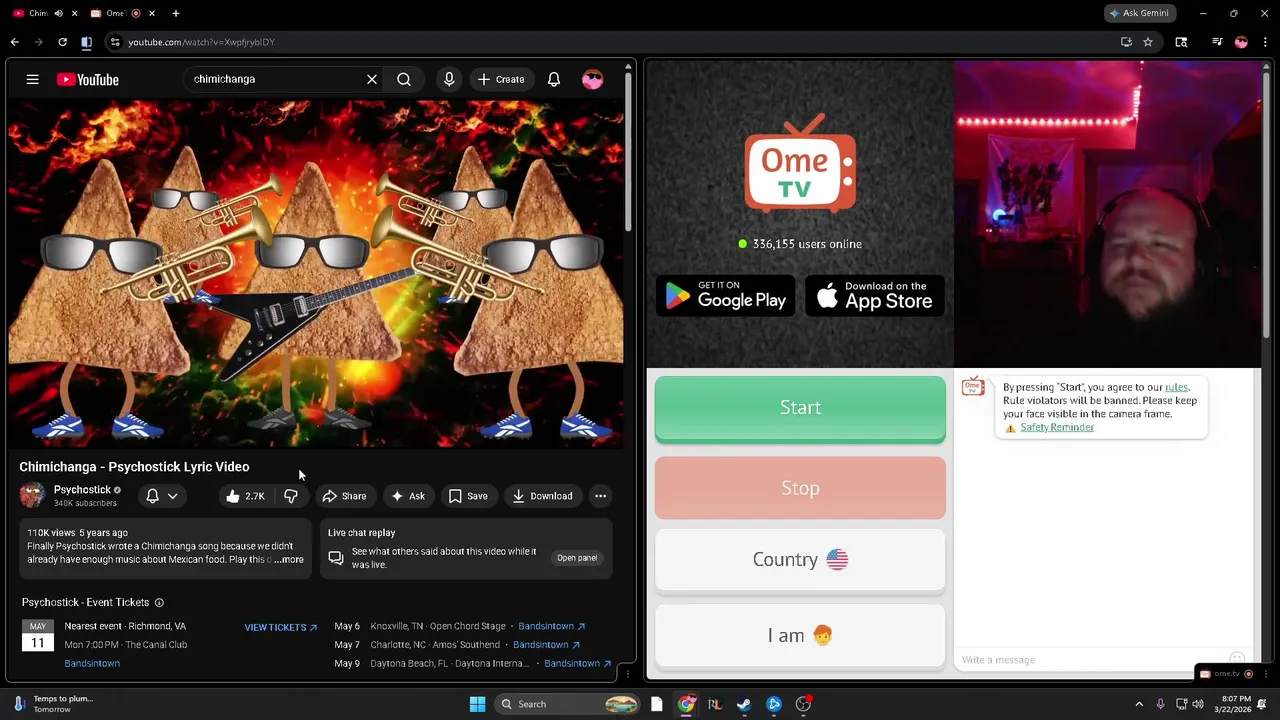Expand the Psychostick notification bell dropdown
Viewport: 1280px width, 720px height.
162,496
